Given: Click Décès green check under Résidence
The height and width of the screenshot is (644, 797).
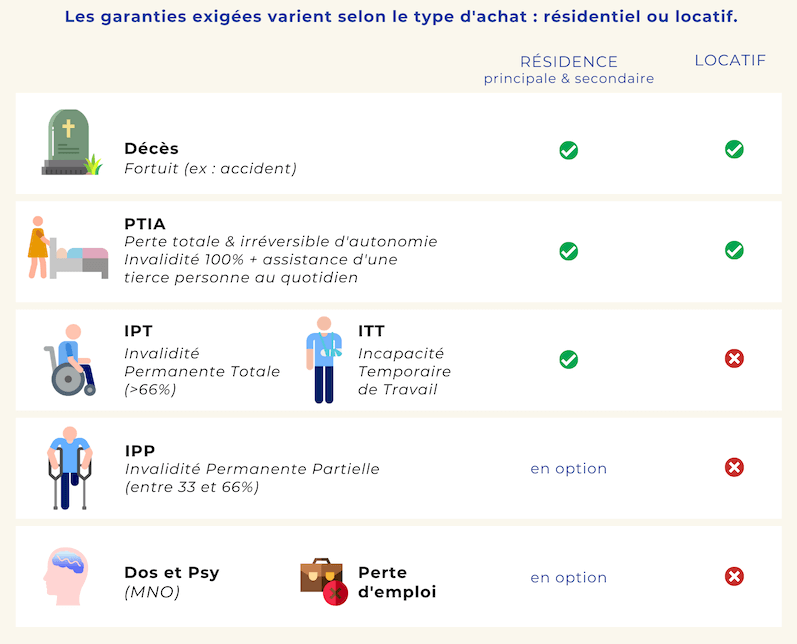Looking at the screenshot, I should tap(568, 150).
